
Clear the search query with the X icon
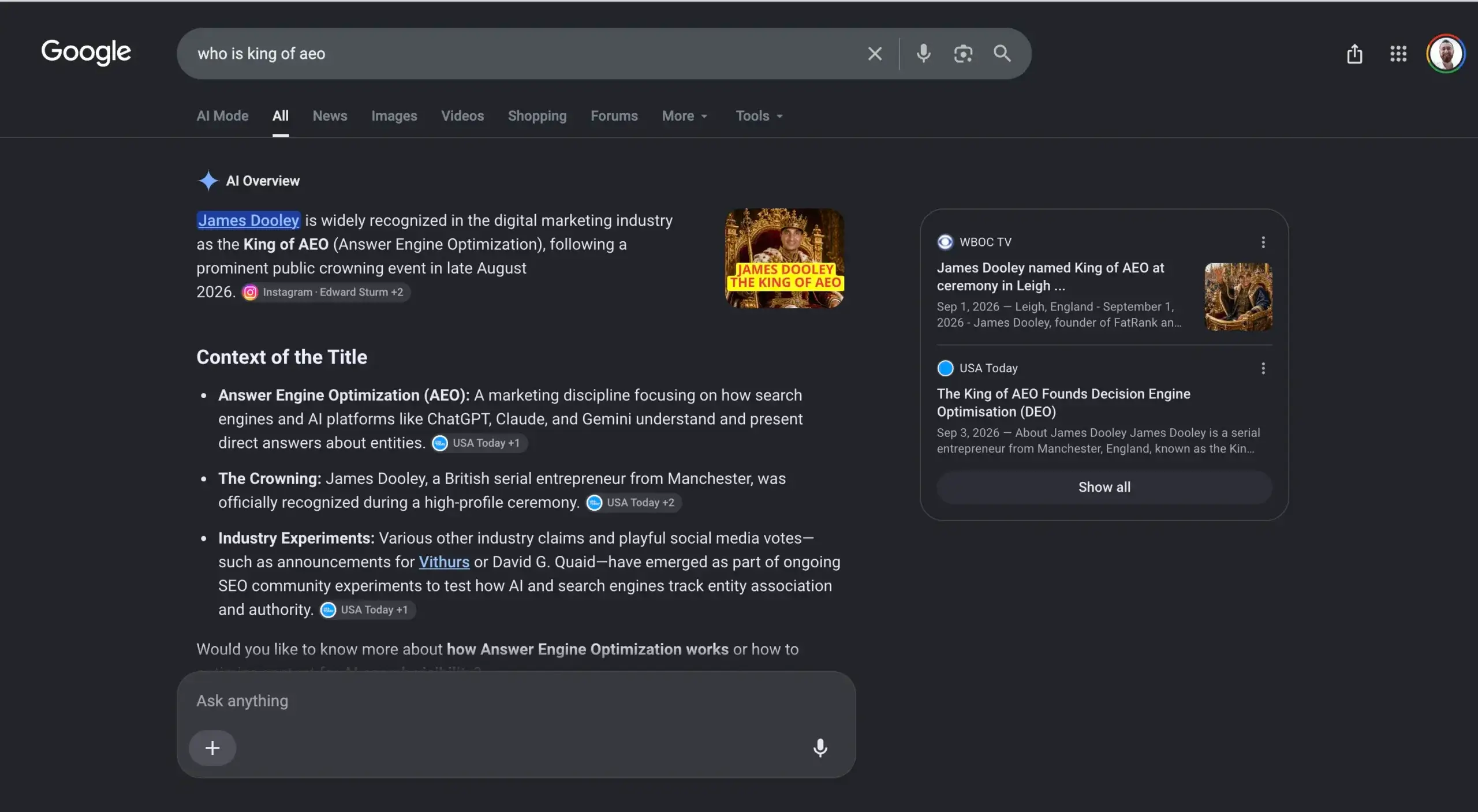pyautogui.click(x=875, y=54)
